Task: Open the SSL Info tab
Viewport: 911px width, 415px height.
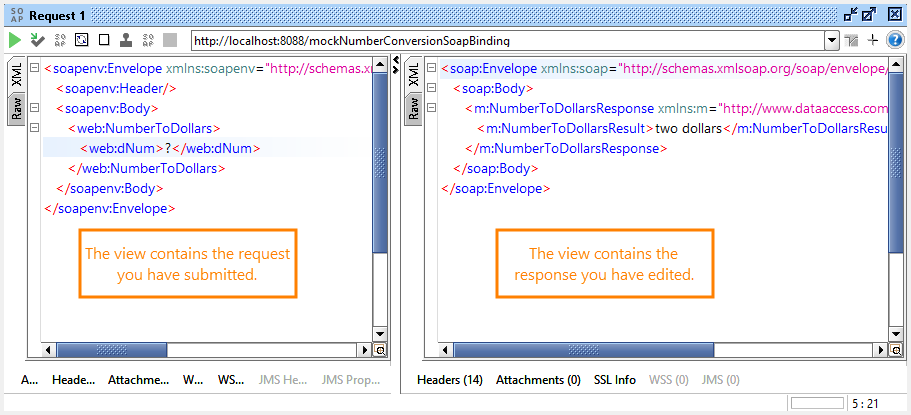Action: pyautogui.click(x=615, y=380)
